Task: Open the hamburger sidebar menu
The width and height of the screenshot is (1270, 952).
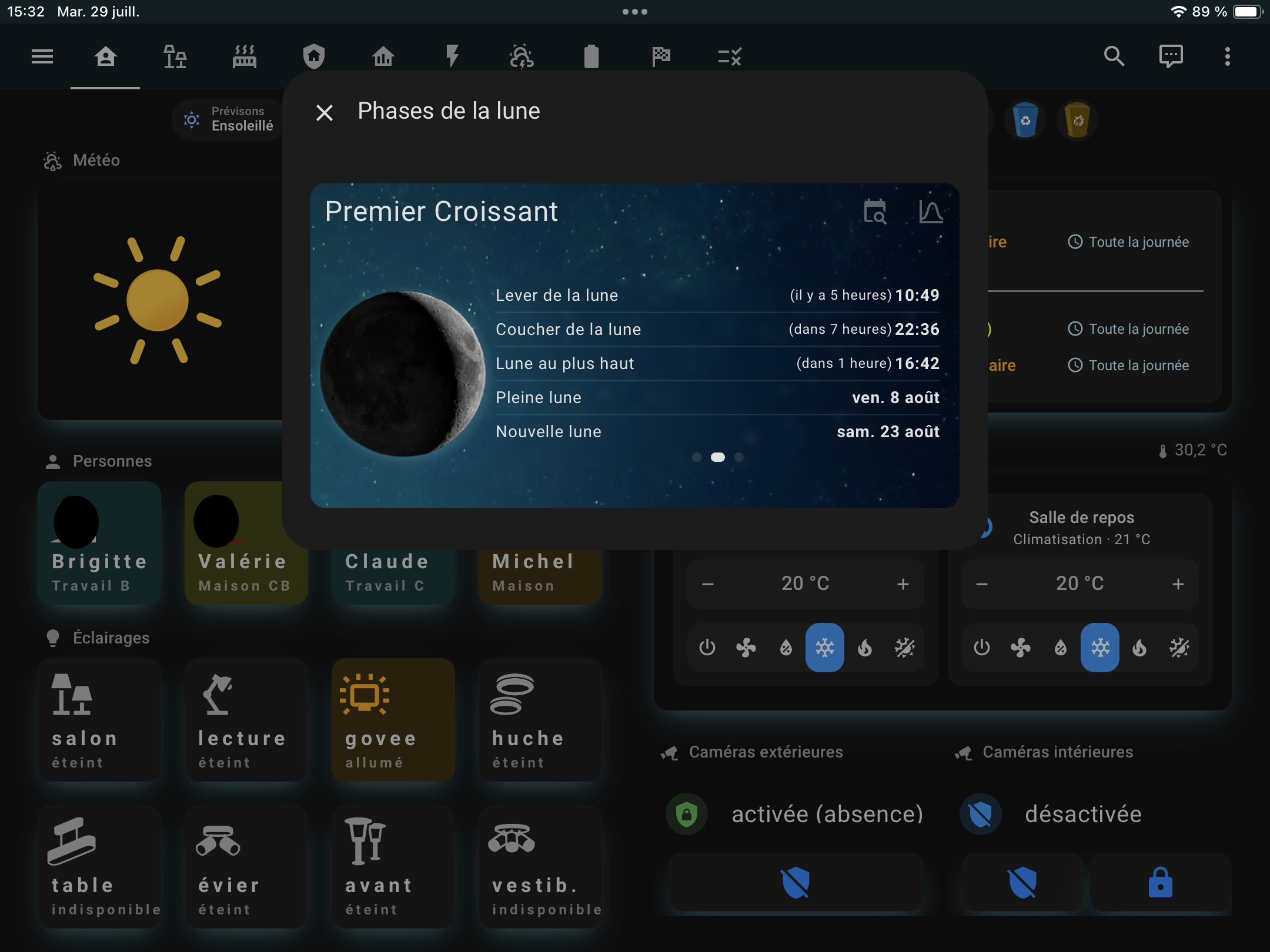Action: coord(42,56)
